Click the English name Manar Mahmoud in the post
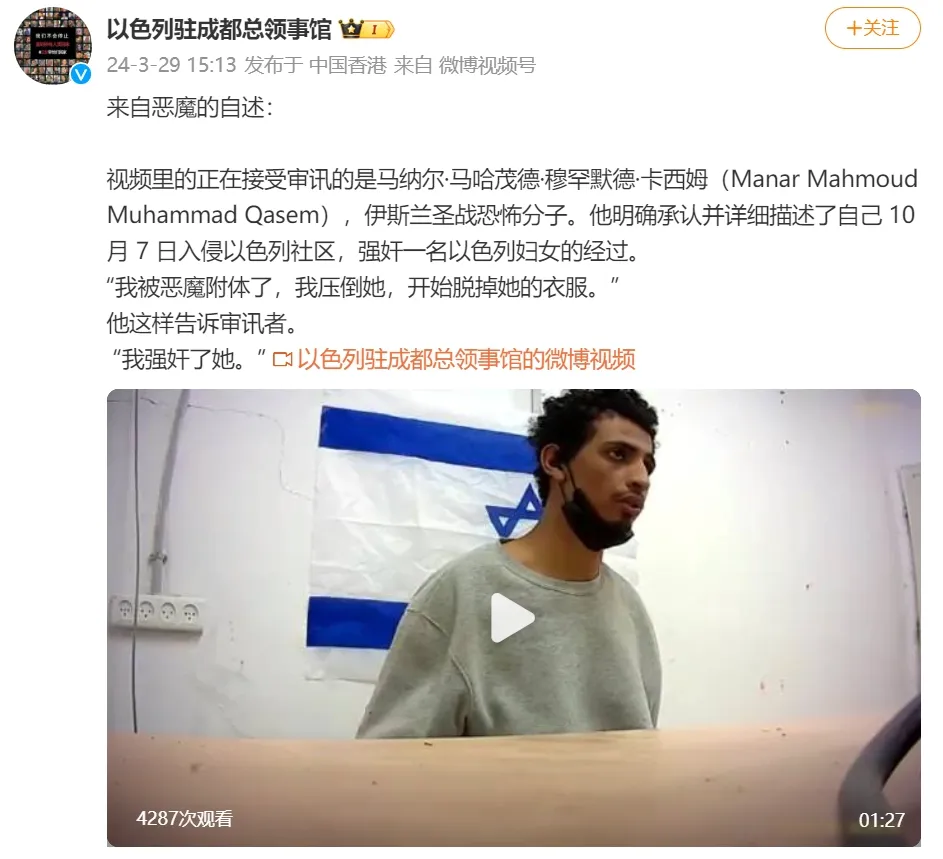 click(824, 179)
